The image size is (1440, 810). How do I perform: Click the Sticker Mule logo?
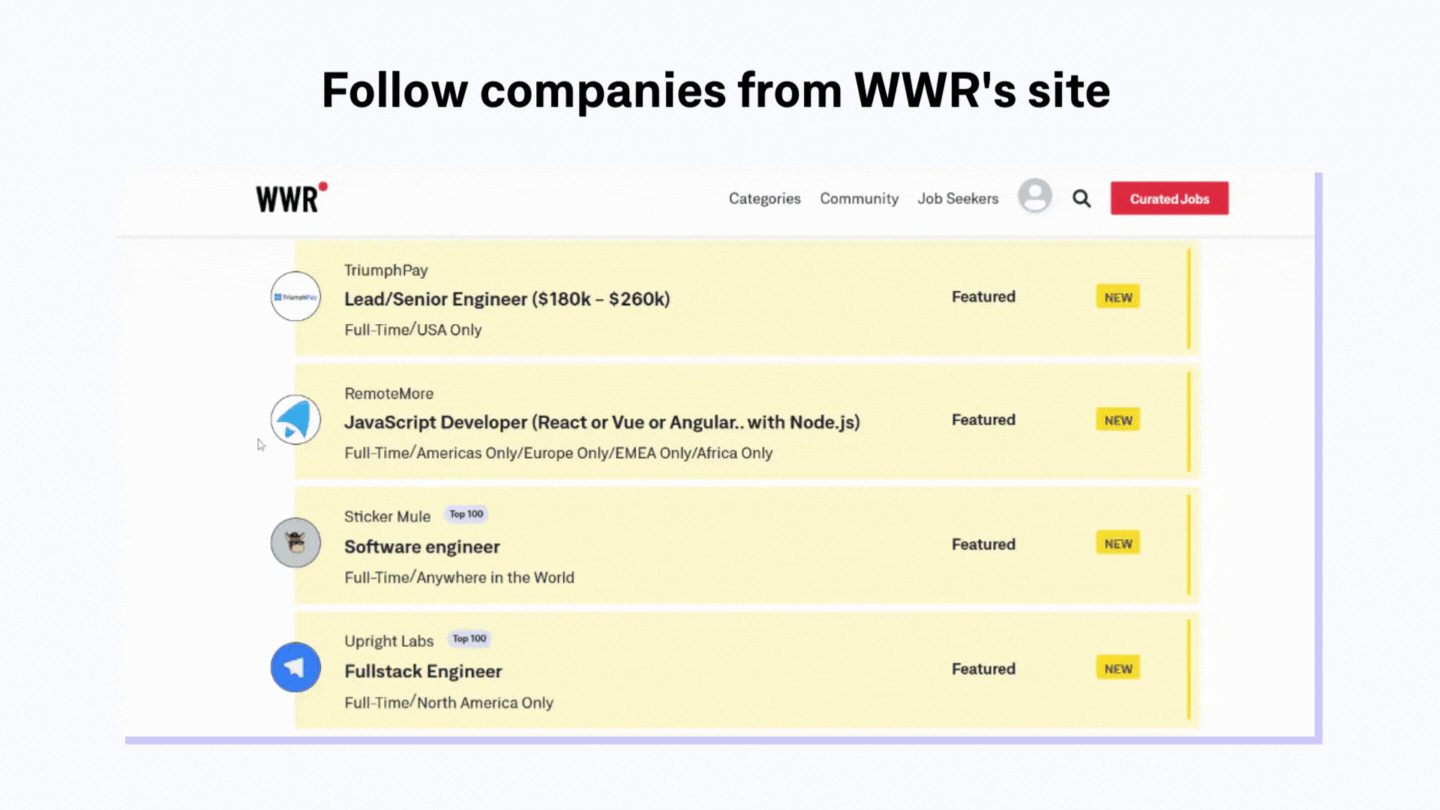tap(295, 544)
